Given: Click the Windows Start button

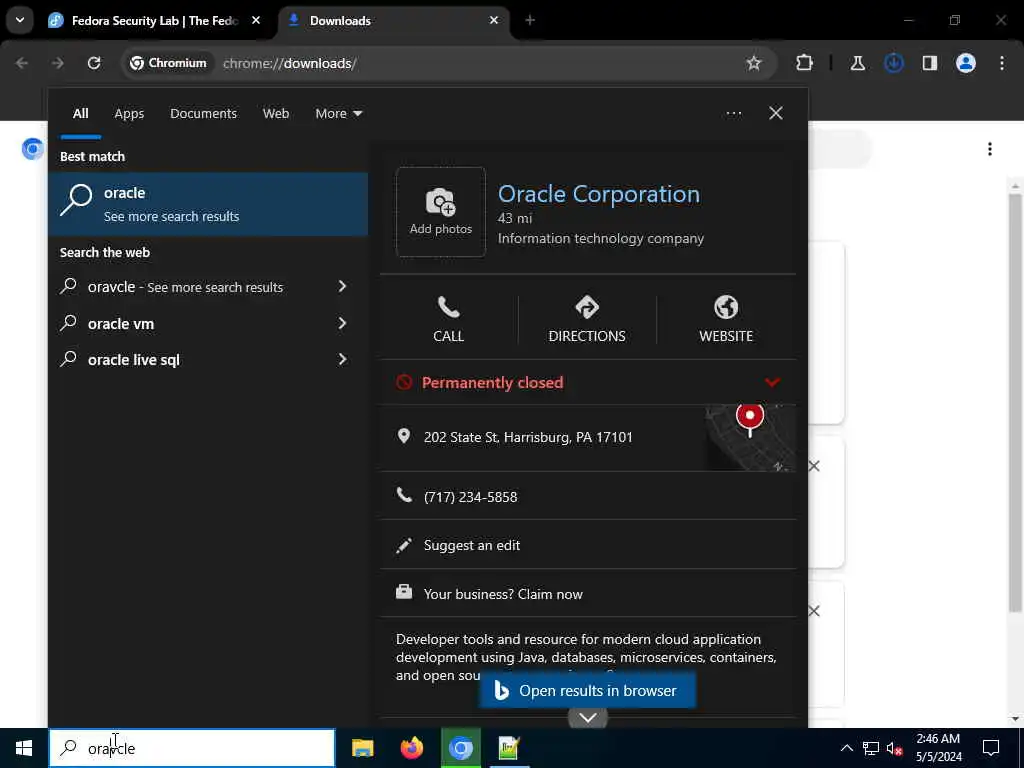Looking at the screenshot, I should (x=24, y=748).
